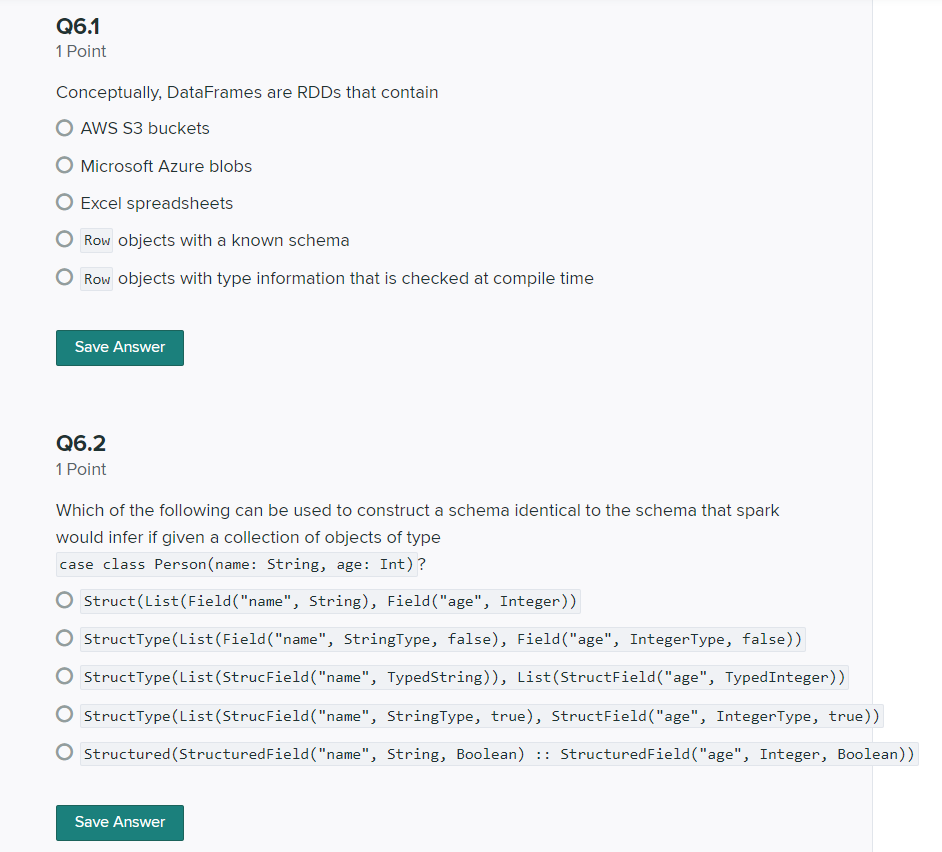
Task: Click the Q6.1 question heading
Action: tap(77, 27)
